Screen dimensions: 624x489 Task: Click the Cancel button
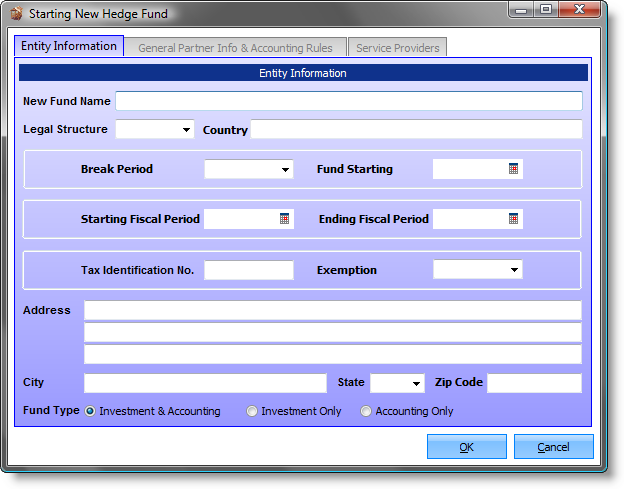click(x=554, y=446)
